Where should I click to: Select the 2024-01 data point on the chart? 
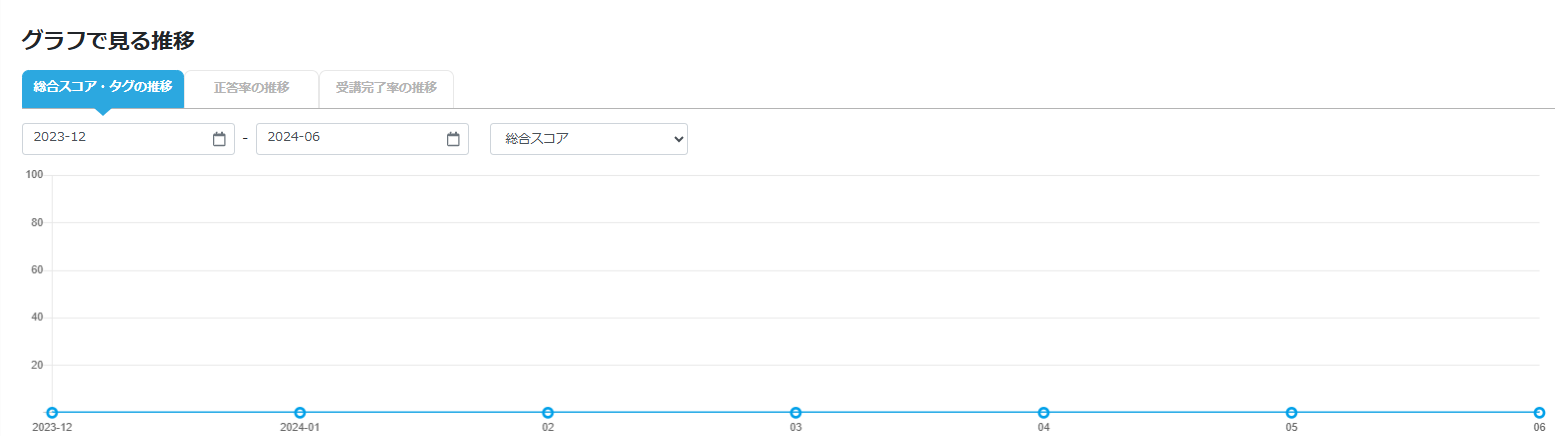coord(300,413)
